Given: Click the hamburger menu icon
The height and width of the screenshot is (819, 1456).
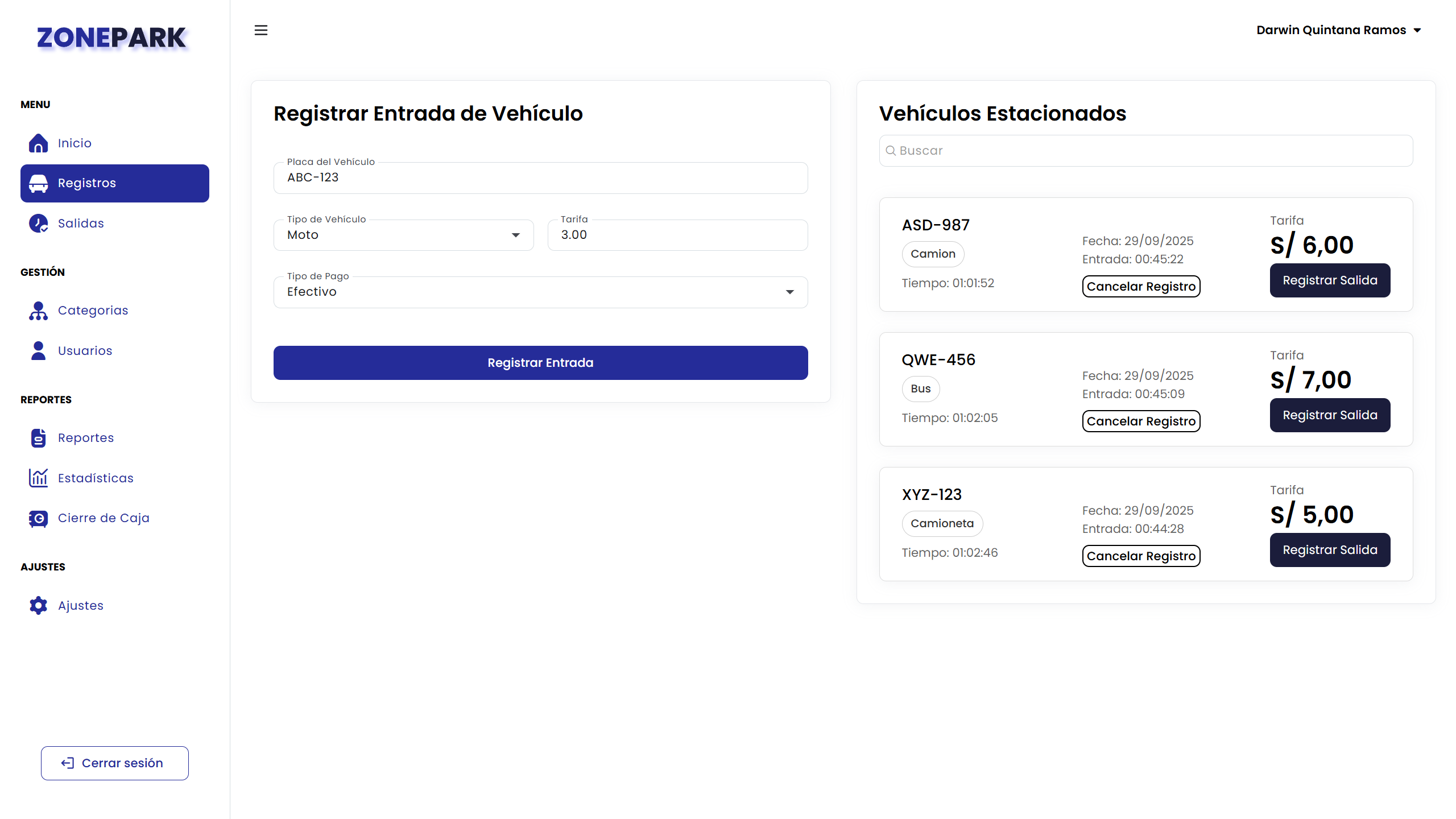Looking at the screenshot, I should pyautogui.click(x=260, y=30).
